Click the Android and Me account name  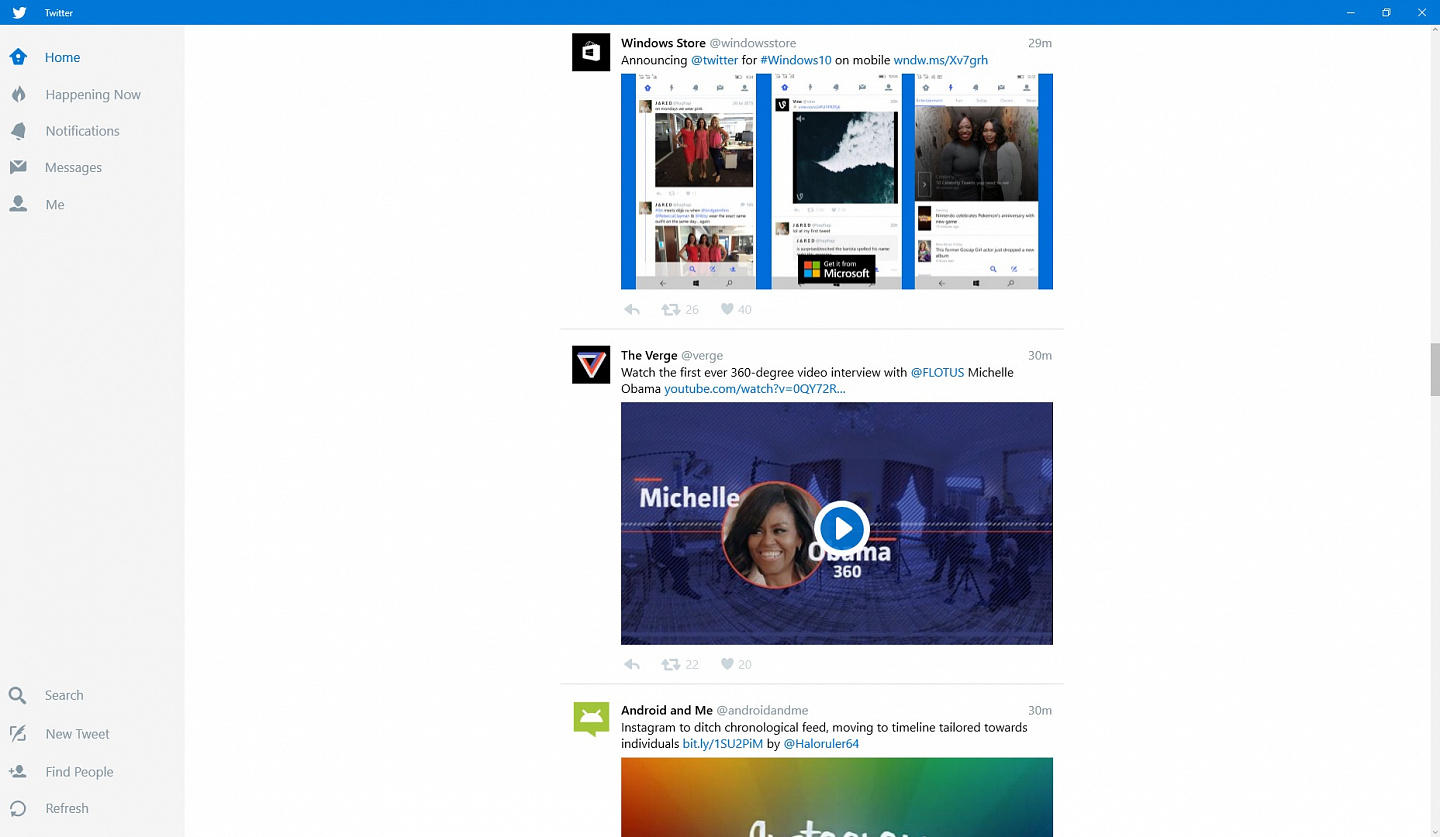click(x=667, y=710)
